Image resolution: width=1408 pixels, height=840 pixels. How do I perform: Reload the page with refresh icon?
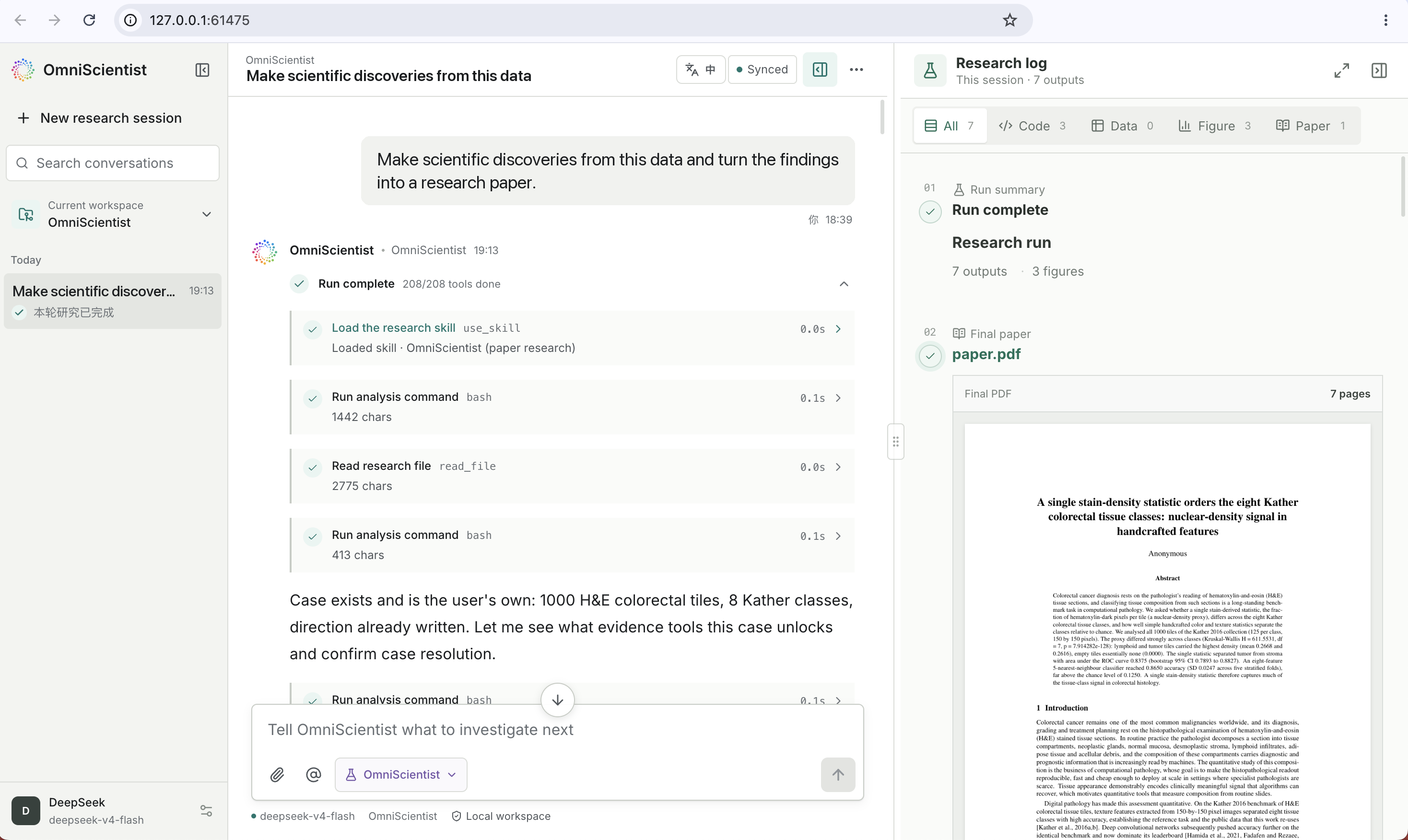pyautogui.click(x=89, y=21)
